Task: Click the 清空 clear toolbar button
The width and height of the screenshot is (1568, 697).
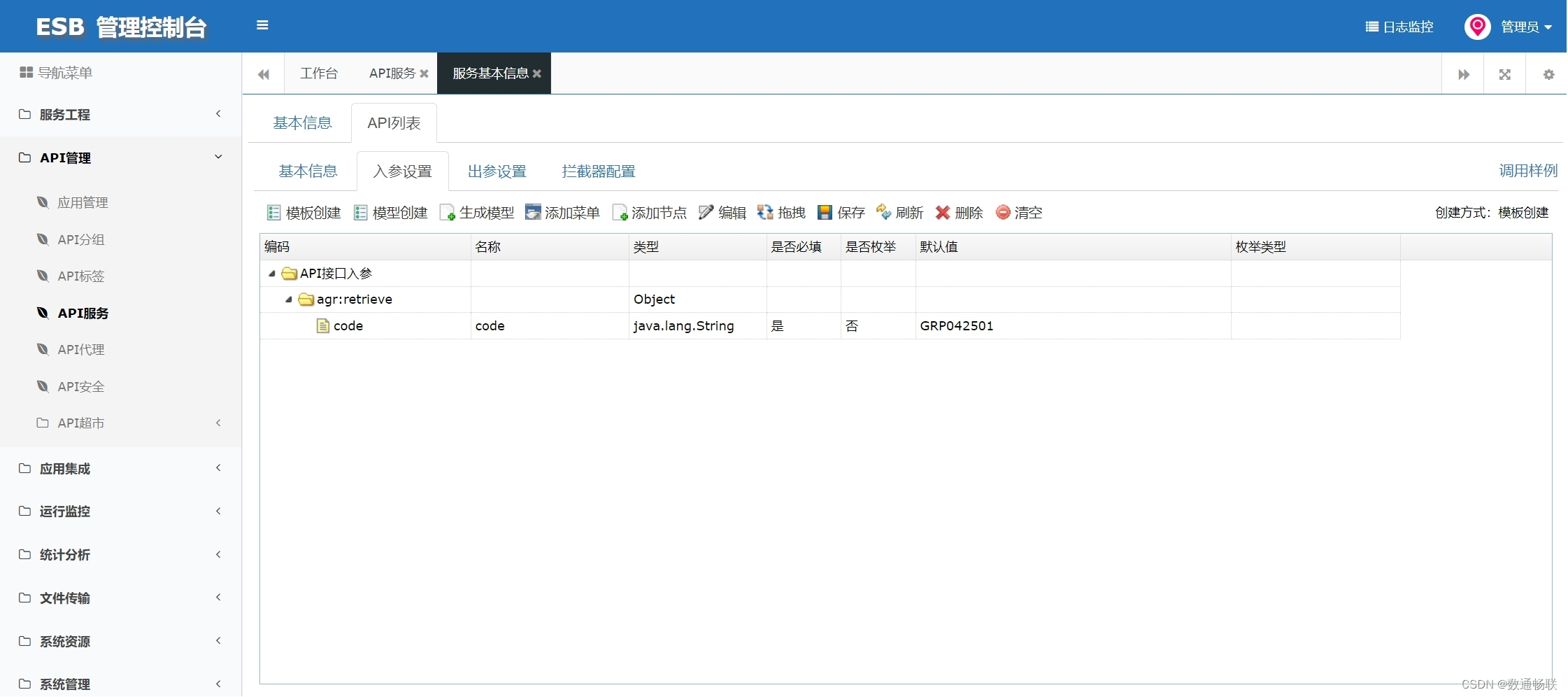Action: (x=1019, y=213)
